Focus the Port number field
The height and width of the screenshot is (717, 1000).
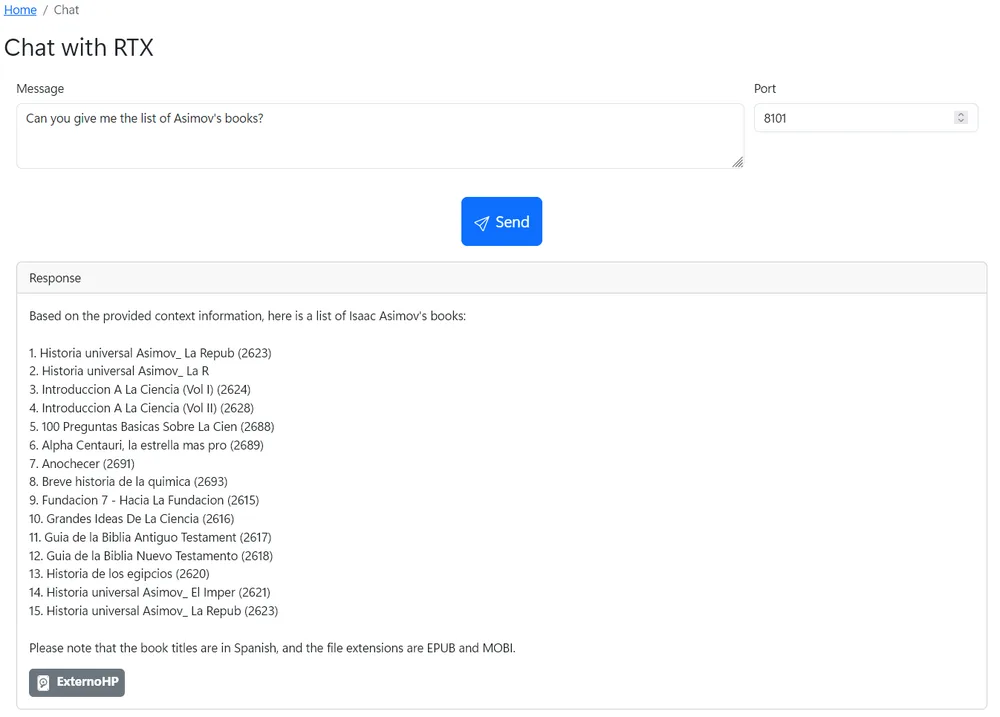coord(865,118)
